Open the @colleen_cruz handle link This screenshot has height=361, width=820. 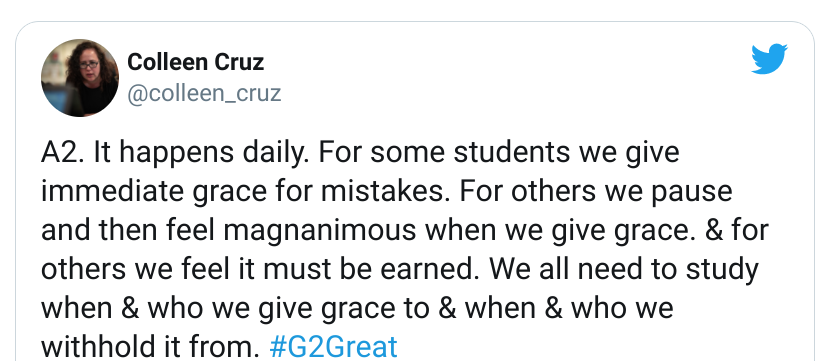point(204,94)
